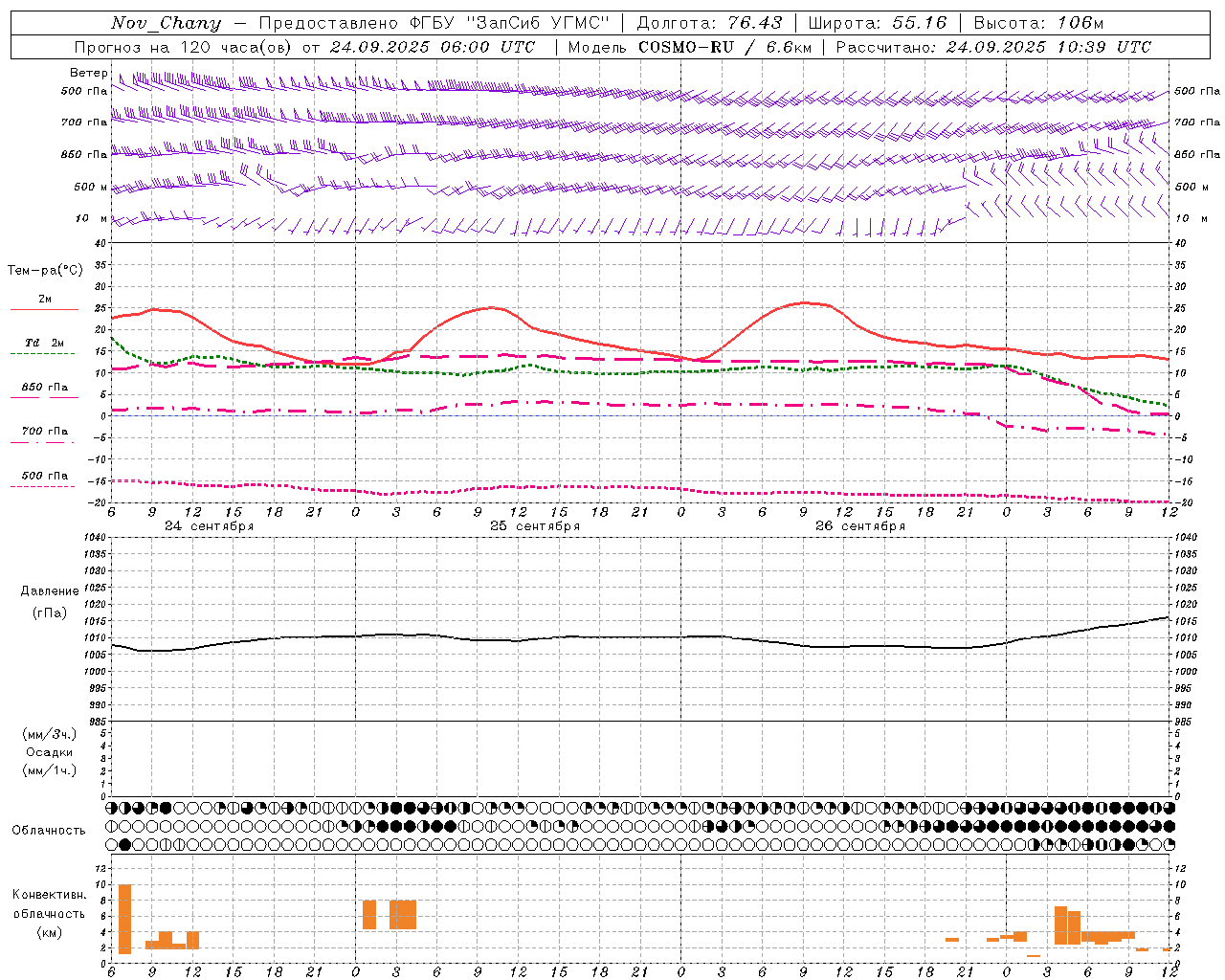Image resolution: width=1225 pixels, height=980 pixels.
Task: Click the '1040' value on left pressure axis
Action: pos(94,537)
